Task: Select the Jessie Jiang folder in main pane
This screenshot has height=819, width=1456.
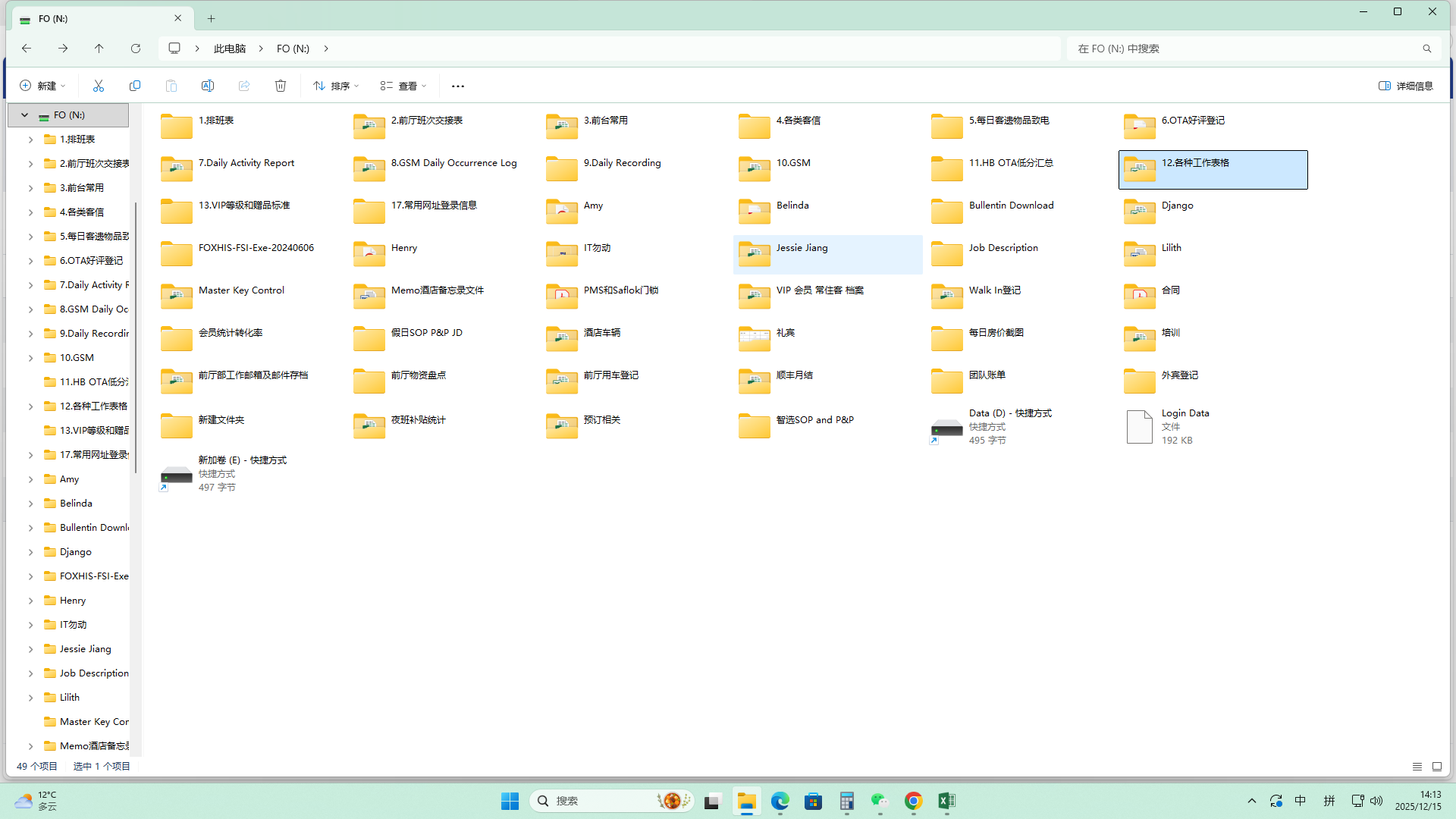Action: 802,248
